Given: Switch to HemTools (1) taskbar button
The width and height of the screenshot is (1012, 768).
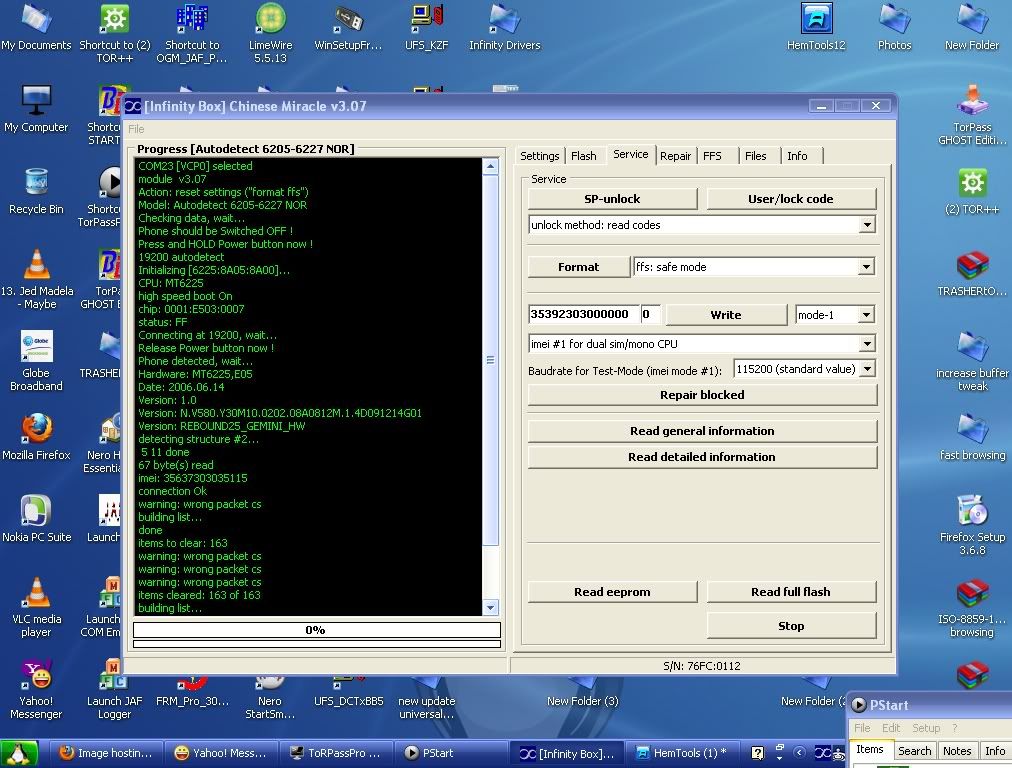Looking at the screenshot, I should pyautogui.click(x=682, y=753).
